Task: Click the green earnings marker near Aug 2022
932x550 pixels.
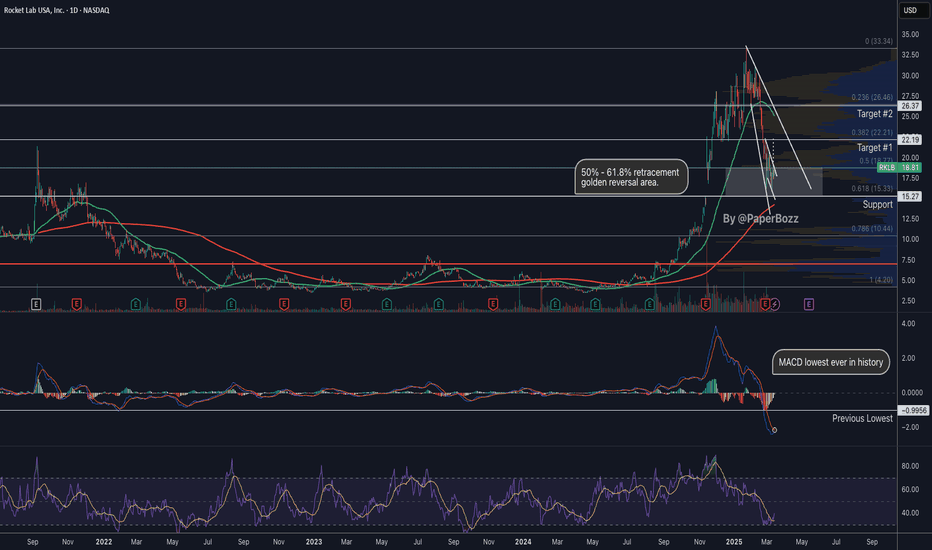Action: tap(231, 304)
